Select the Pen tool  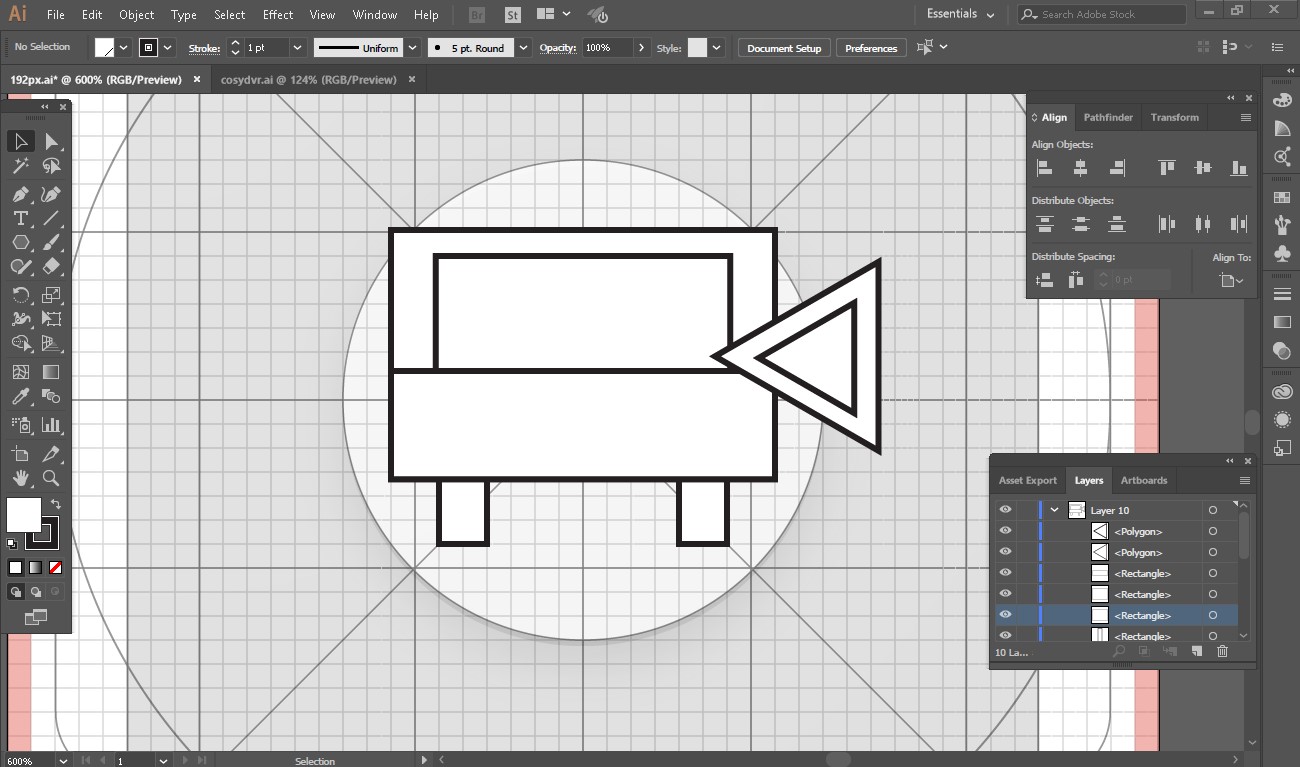20,194
